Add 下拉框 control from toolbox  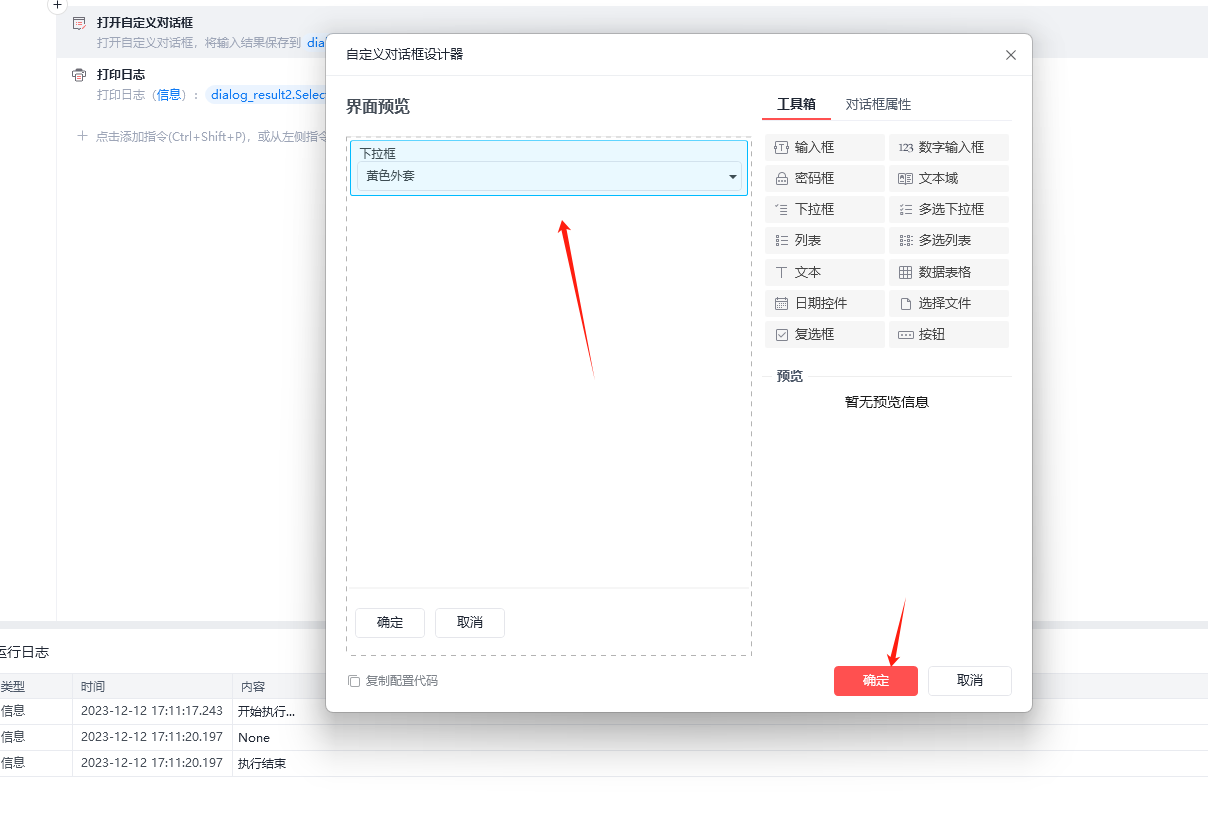pyautogui.click(x=825, y=209)
